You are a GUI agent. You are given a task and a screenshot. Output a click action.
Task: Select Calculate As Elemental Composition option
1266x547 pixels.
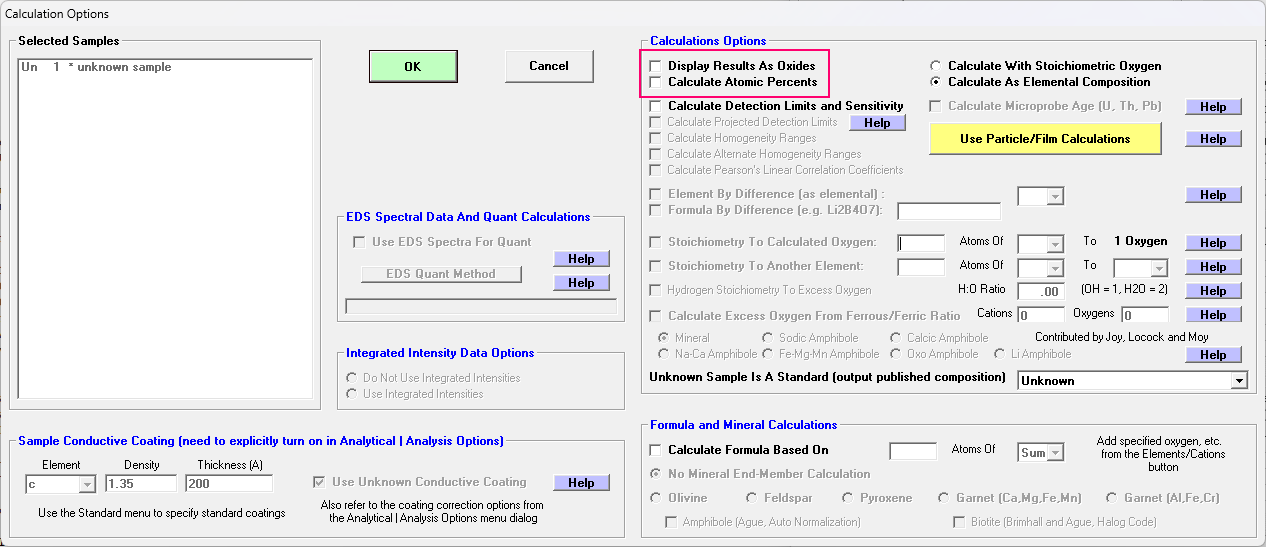936,82
